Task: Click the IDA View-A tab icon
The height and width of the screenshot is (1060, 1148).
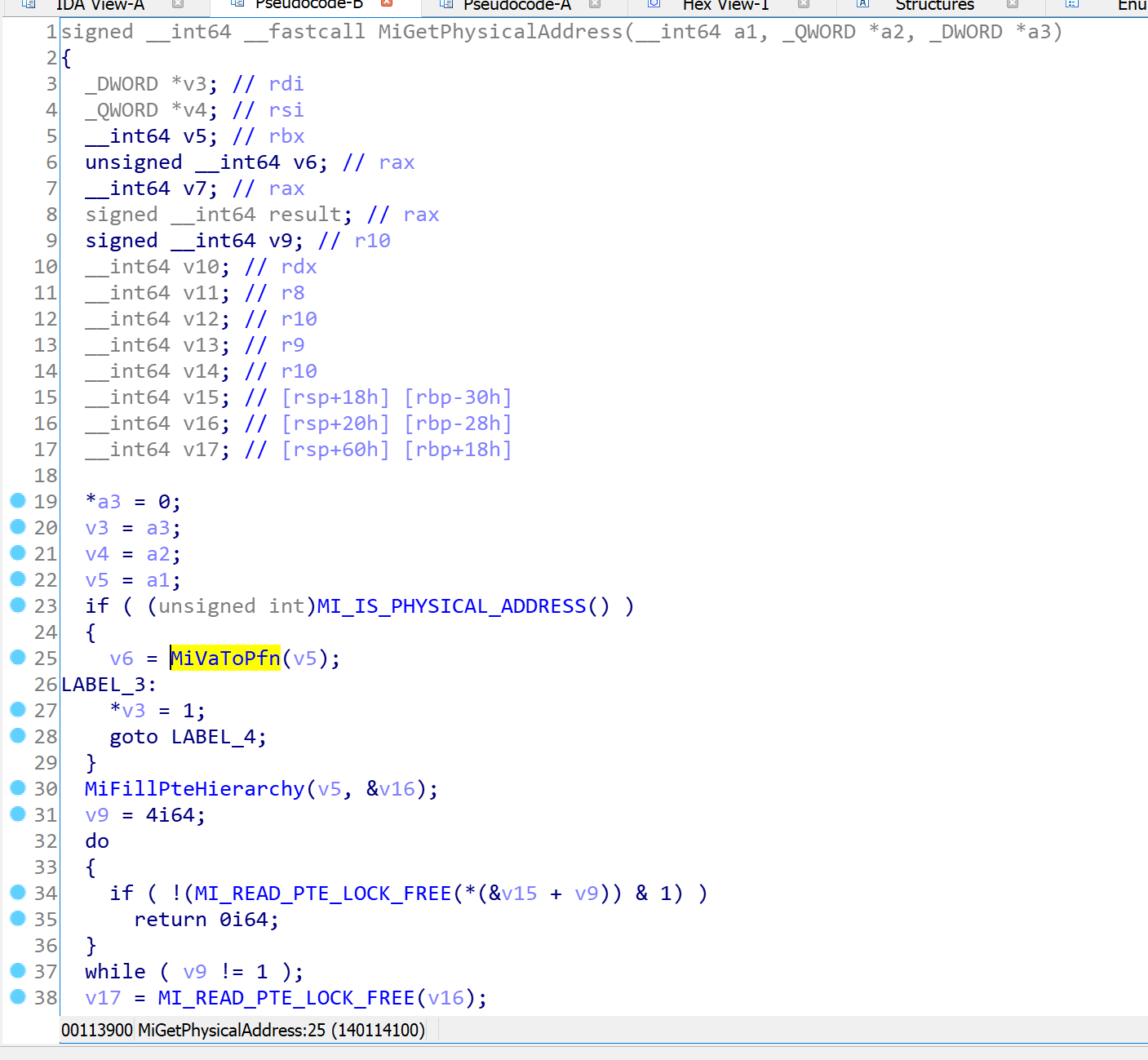Action: [x=29, y=4]
